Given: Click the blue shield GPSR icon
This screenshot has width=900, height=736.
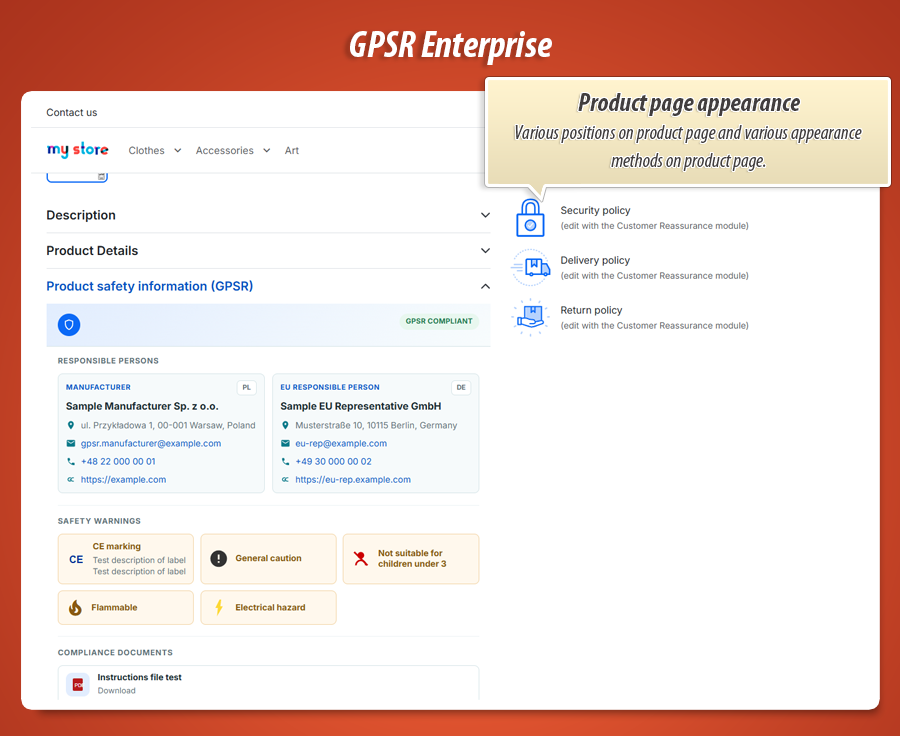Looking at the screenshot, I should 69,325.
